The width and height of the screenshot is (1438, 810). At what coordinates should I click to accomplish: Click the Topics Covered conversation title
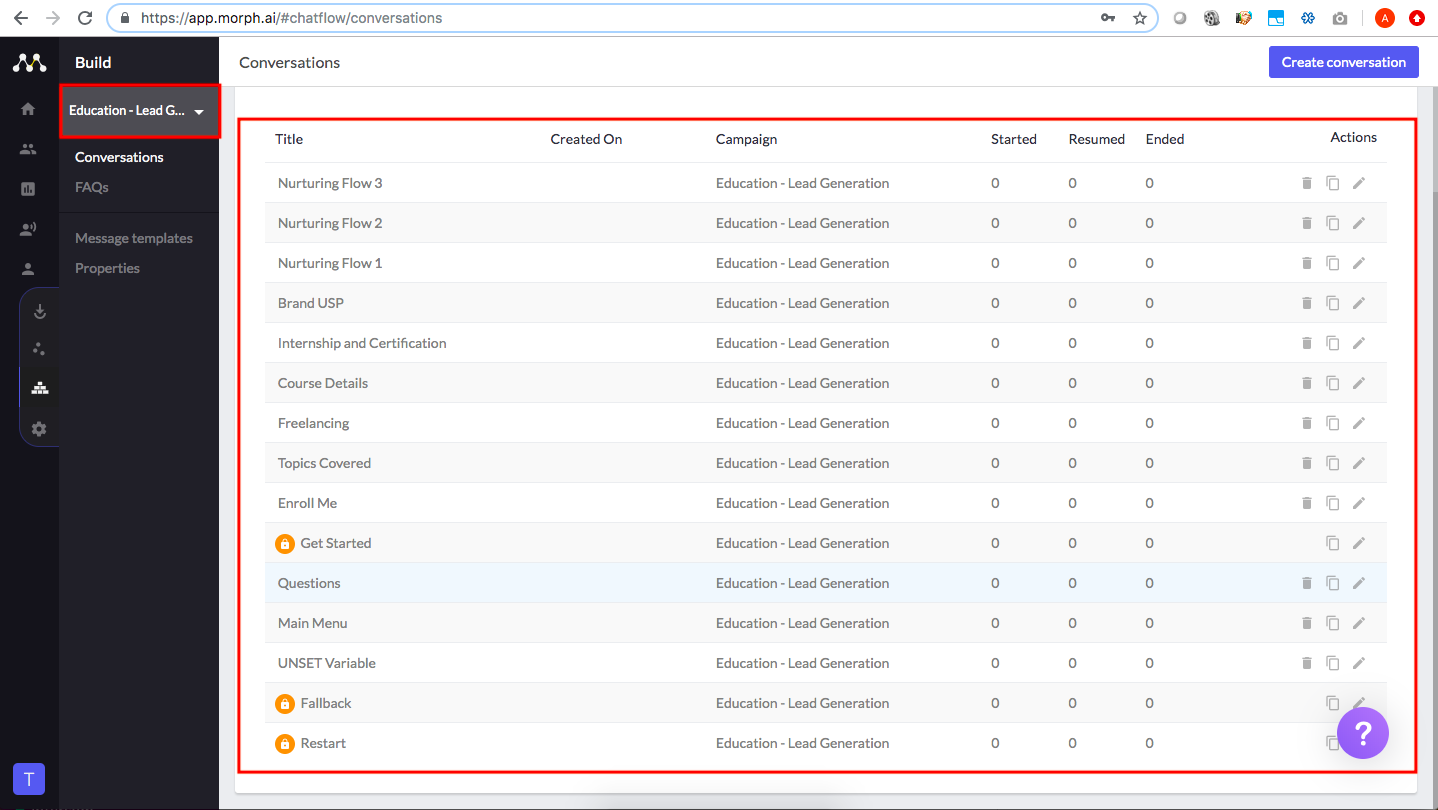point(324,463)
